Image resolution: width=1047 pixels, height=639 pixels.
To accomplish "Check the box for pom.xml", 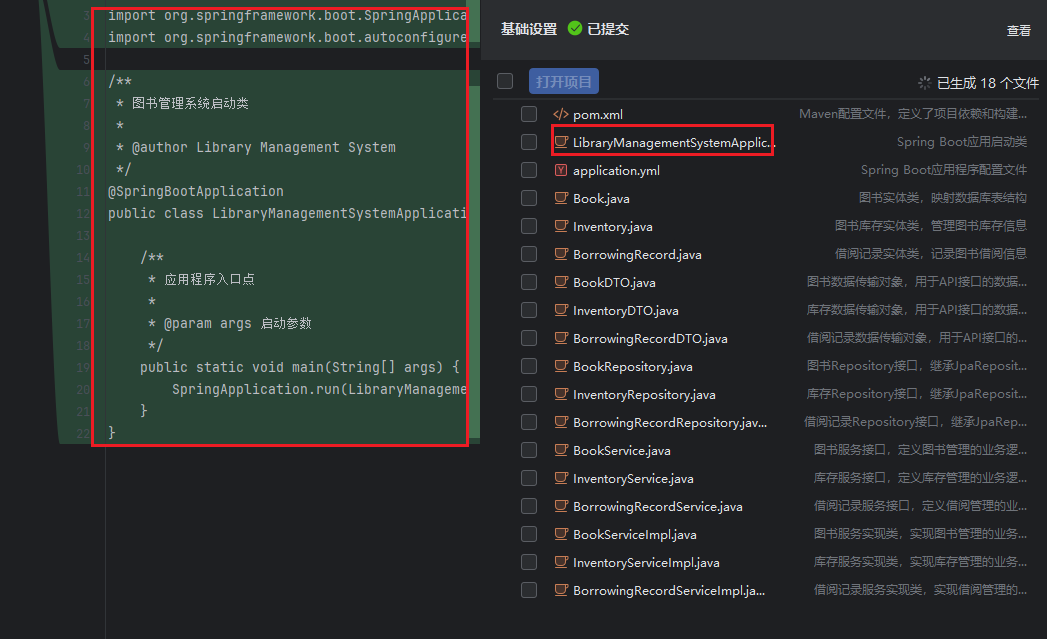I will (529, 115).
